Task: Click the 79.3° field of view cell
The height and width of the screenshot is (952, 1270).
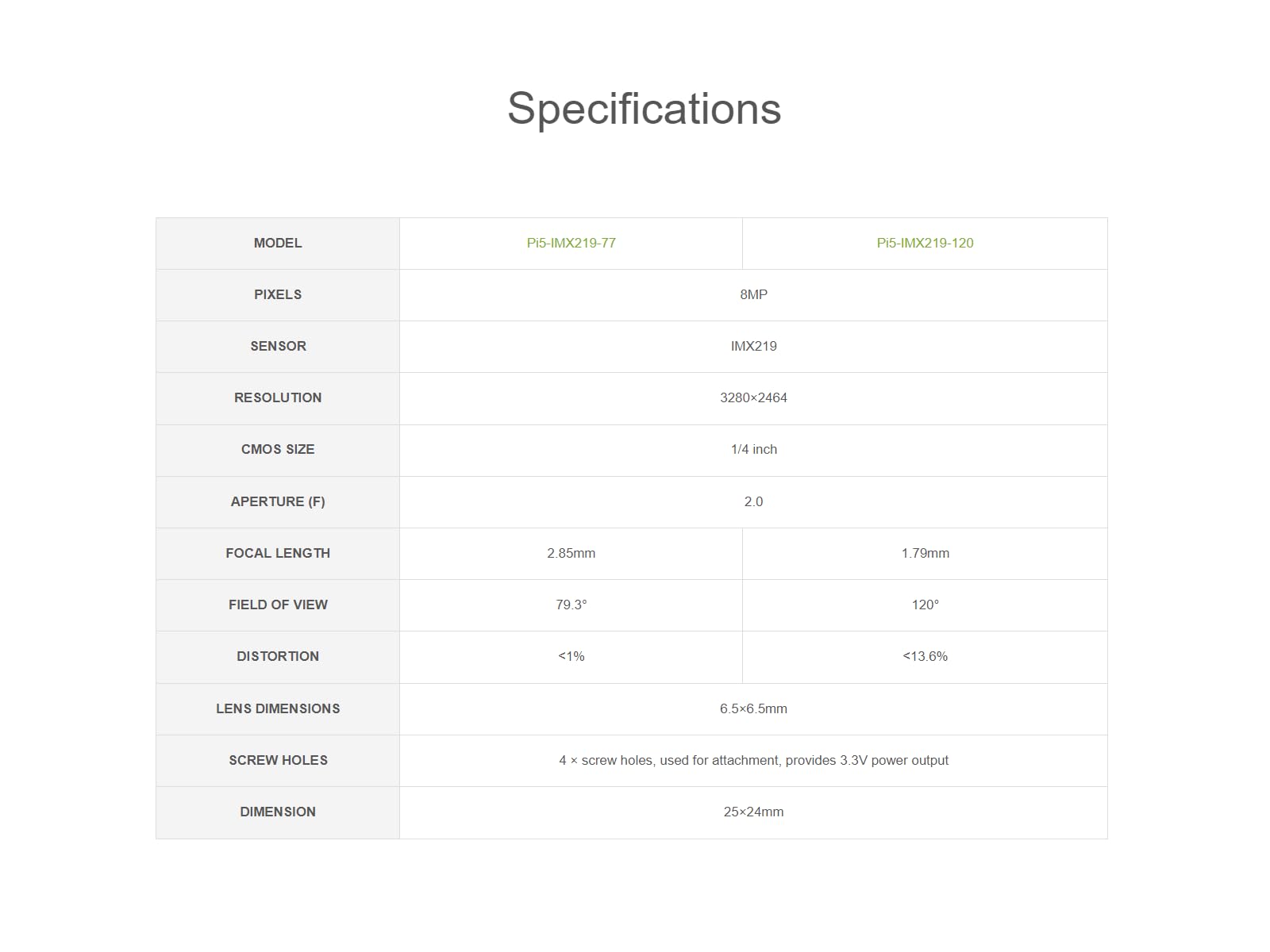Action: (571, 605)
